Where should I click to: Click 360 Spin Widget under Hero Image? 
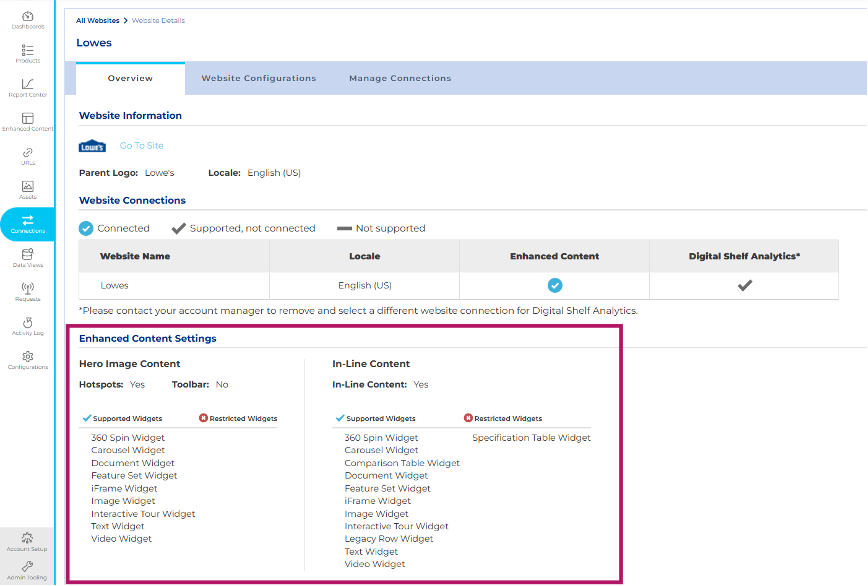128,438
